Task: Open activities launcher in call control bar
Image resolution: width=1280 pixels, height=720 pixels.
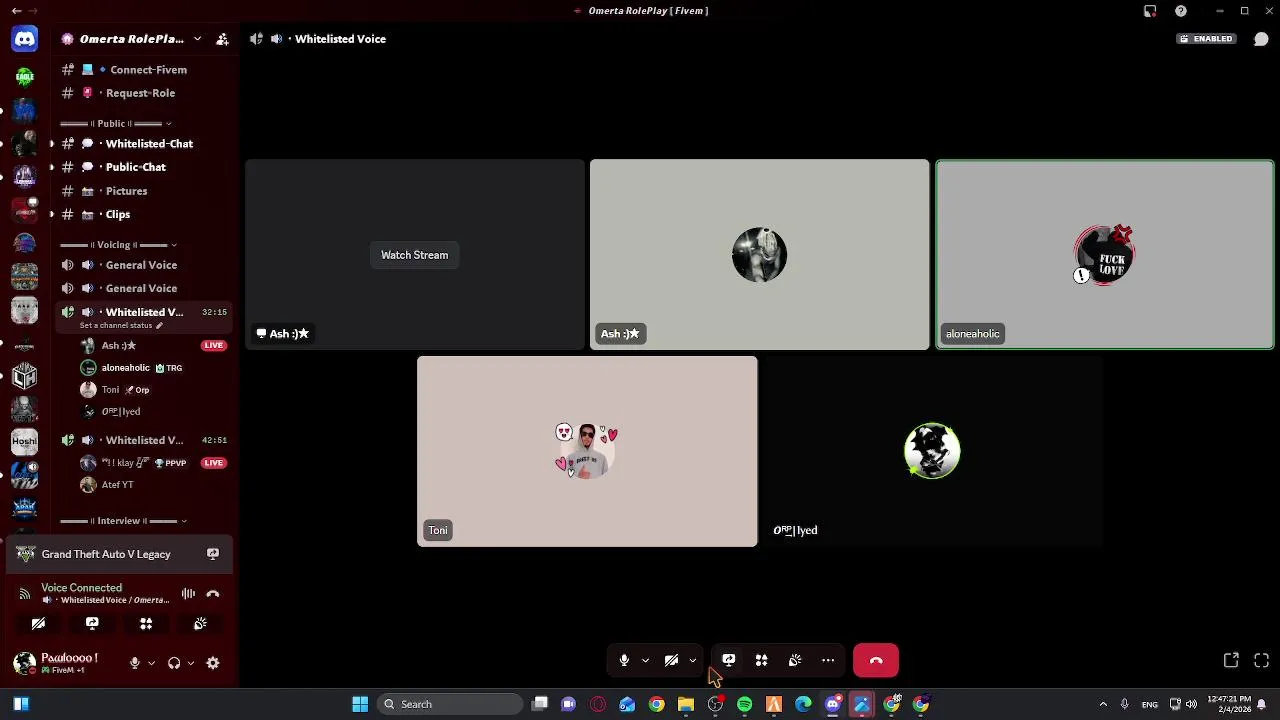Action: click(762, 660)
